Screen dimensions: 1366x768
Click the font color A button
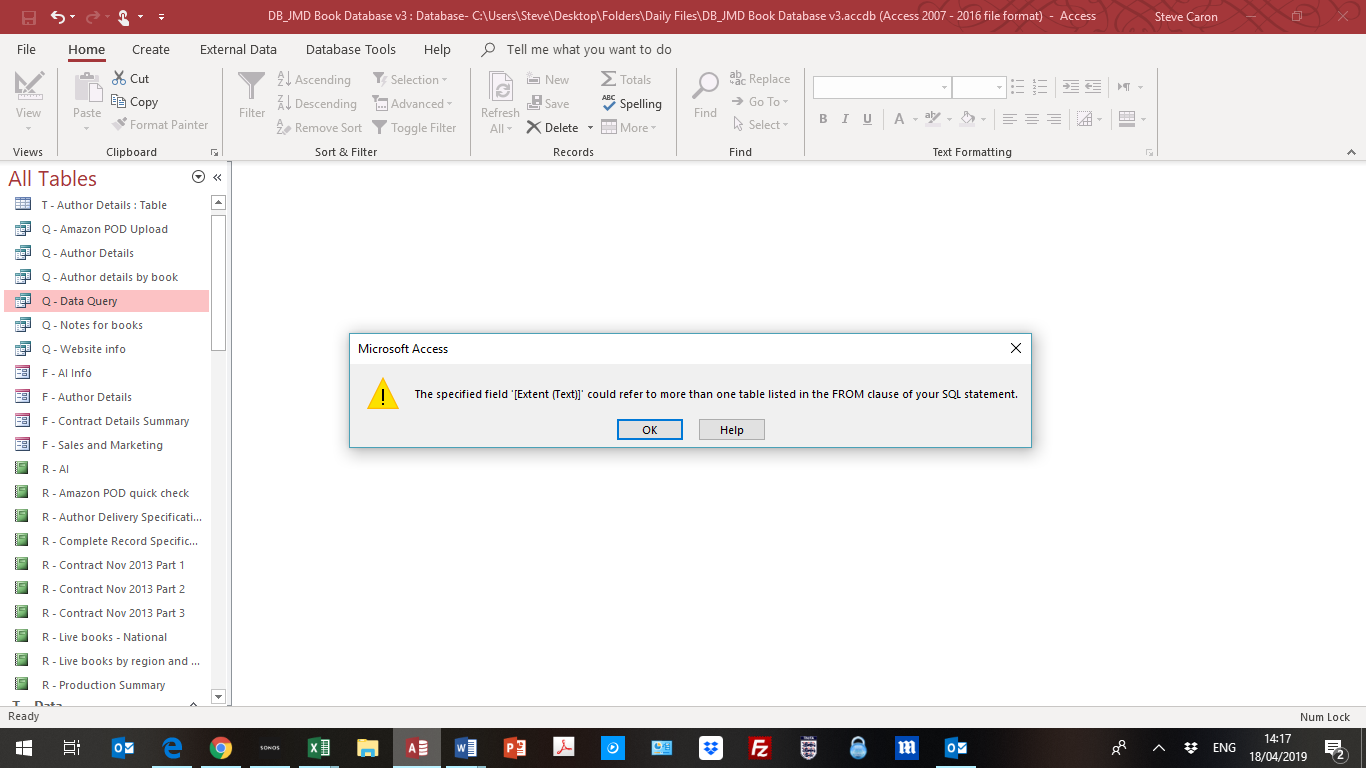coord(899,119)
